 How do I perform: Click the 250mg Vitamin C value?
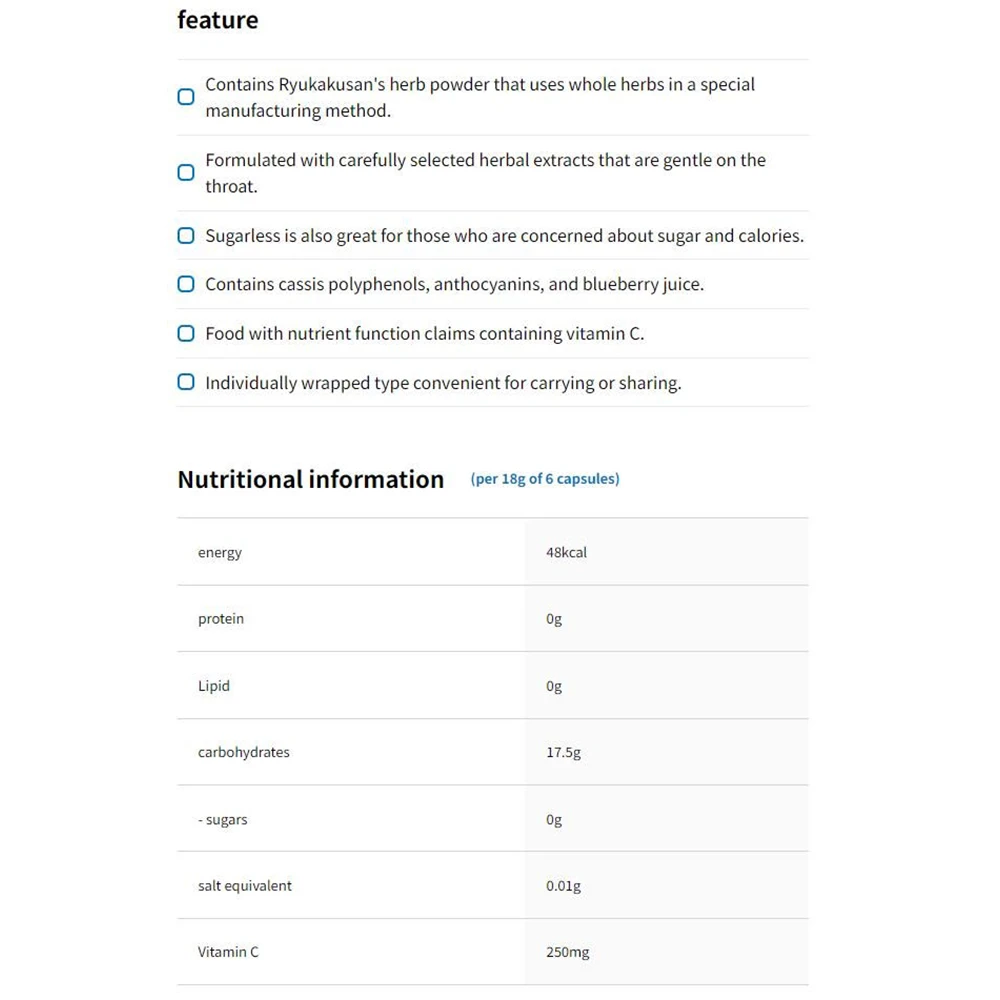567,952
